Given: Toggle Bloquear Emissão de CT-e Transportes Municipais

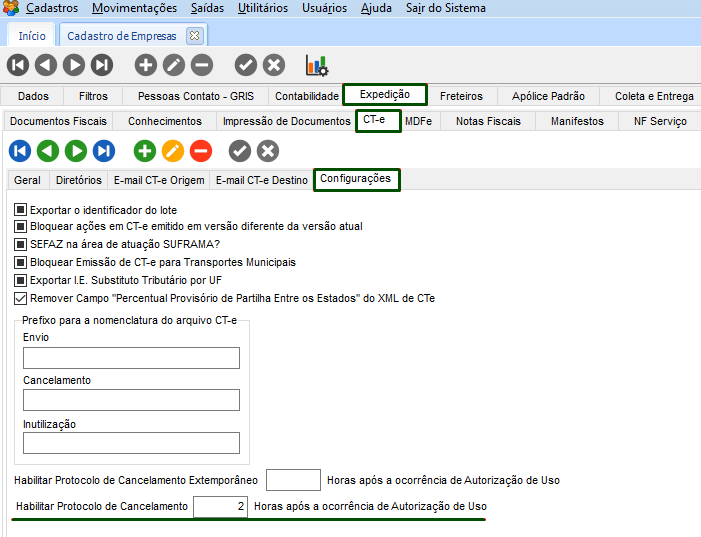Looking at the screenshot, I should point(20,262).
